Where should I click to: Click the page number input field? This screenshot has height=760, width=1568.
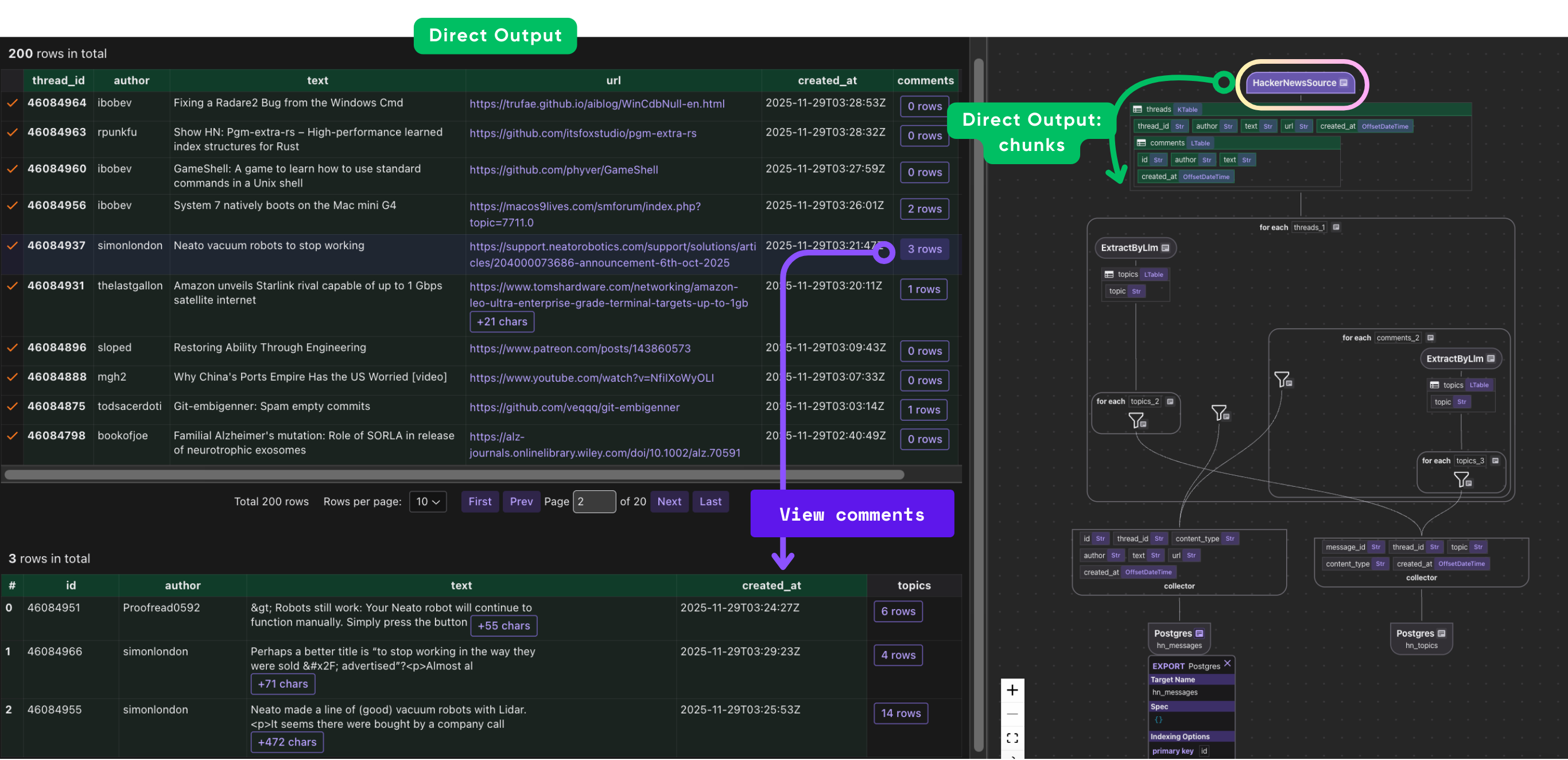point(593,501)
